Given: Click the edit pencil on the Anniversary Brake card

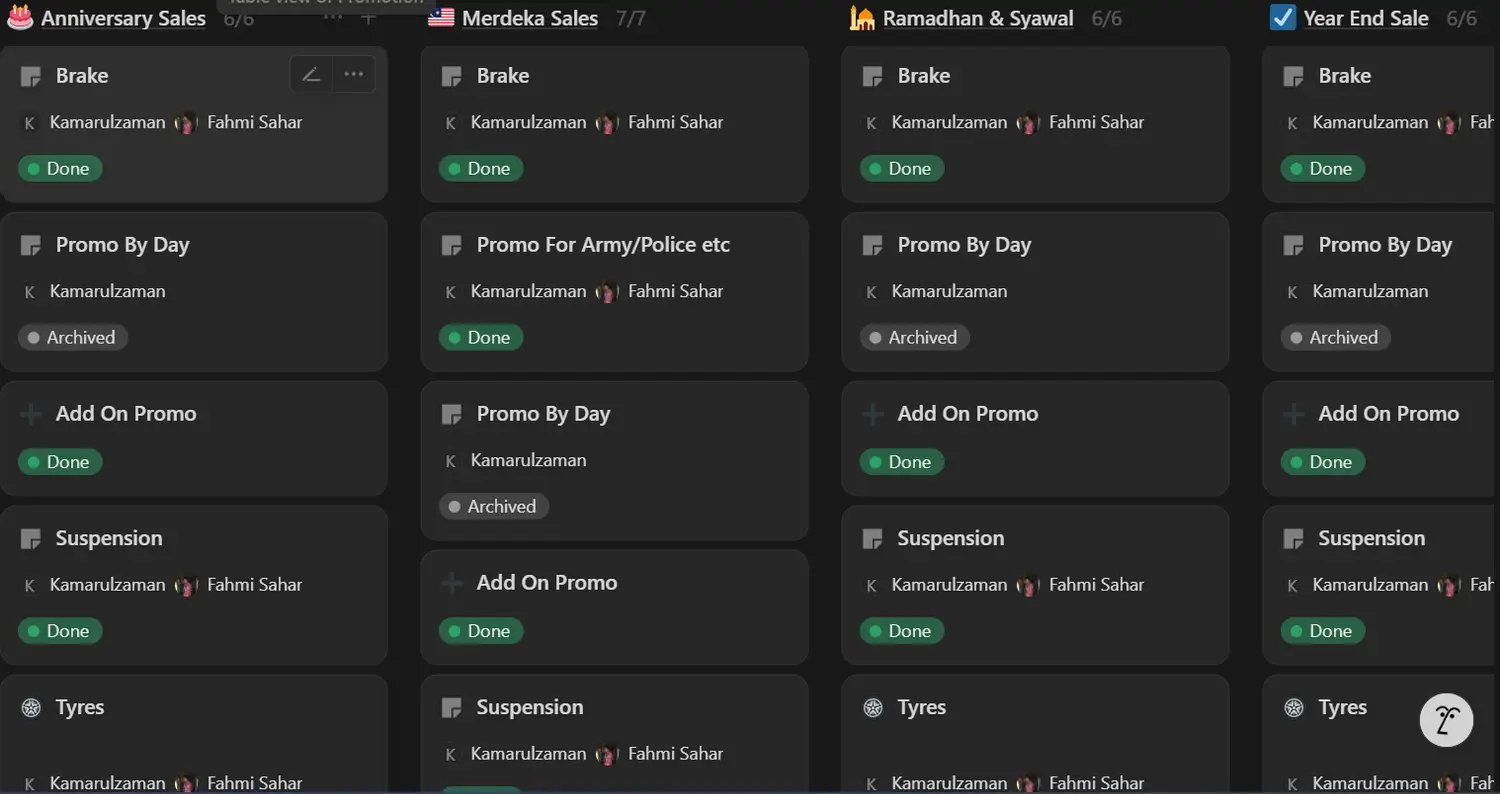Looking at the screenshot, I should tap(311, 75).
